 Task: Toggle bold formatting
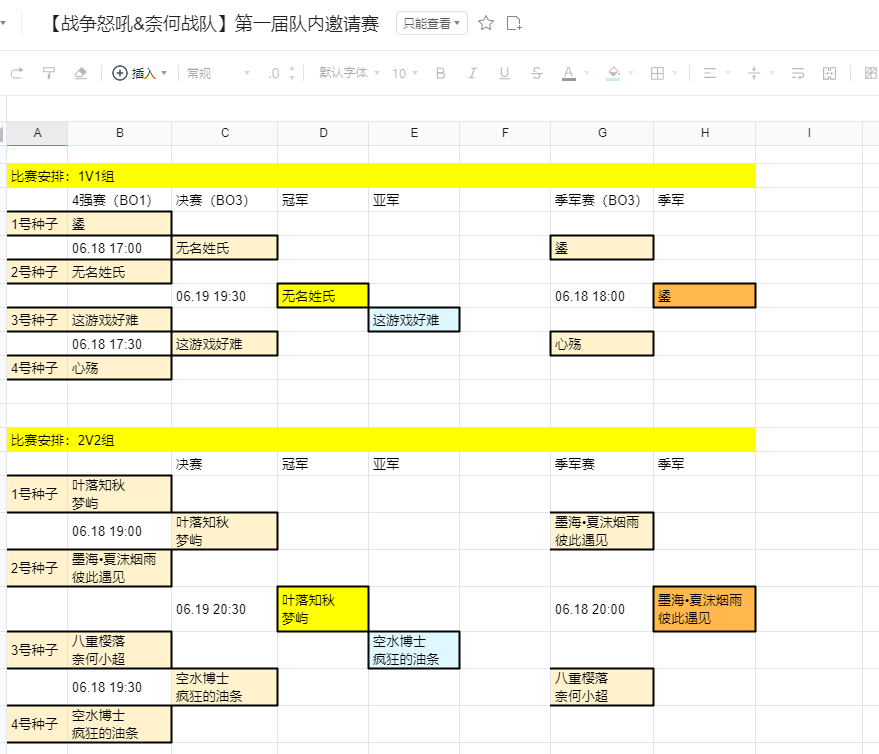coord(441,73)
